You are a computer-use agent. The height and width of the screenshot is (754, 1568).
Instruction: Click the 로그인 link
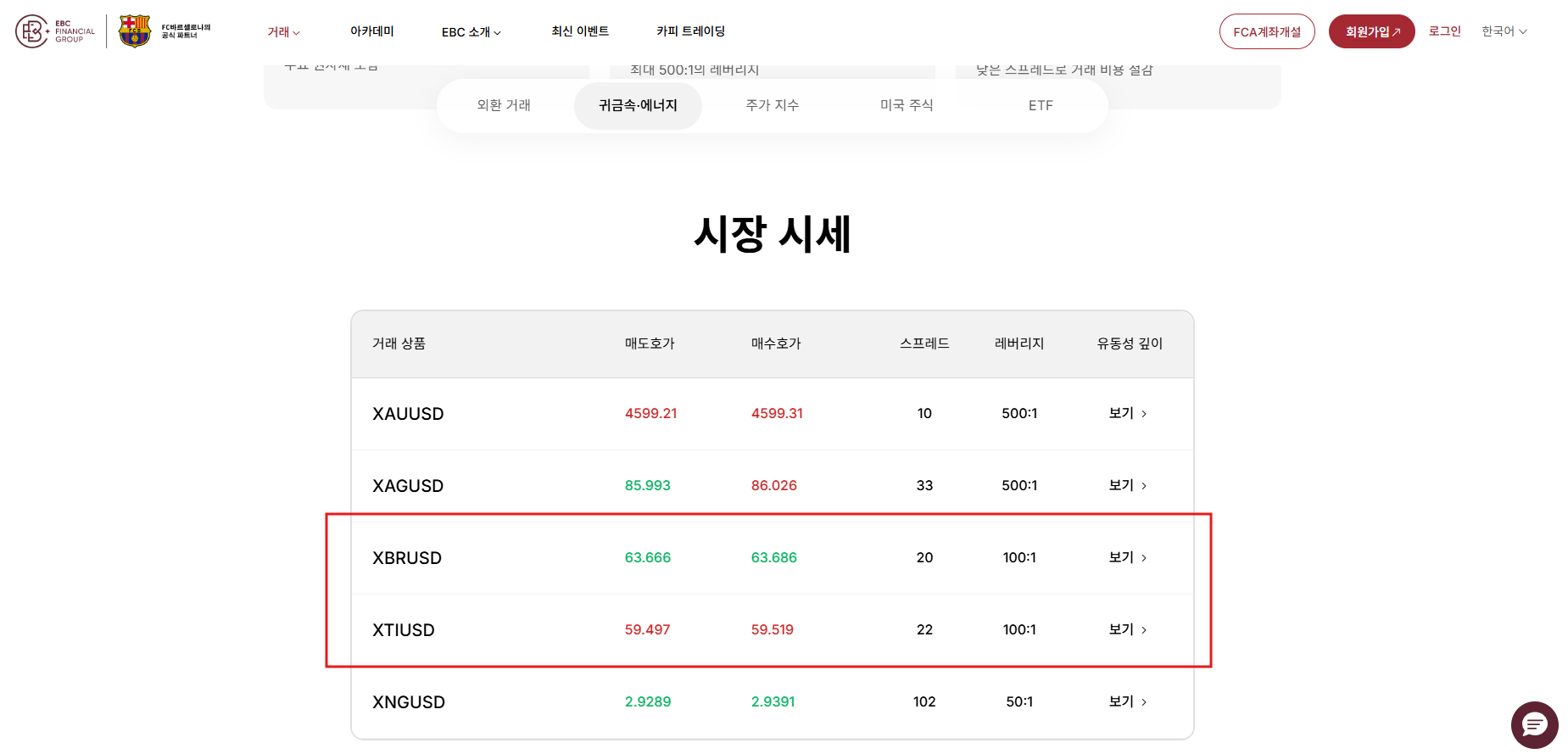tap(1444, 31)
